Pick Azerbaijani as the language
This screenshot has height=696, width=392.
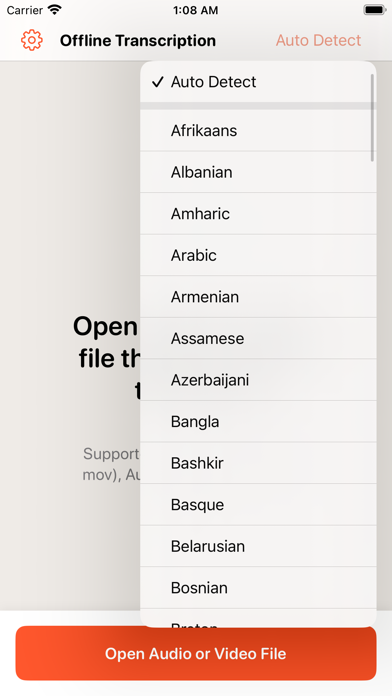[x=258, y=380]
